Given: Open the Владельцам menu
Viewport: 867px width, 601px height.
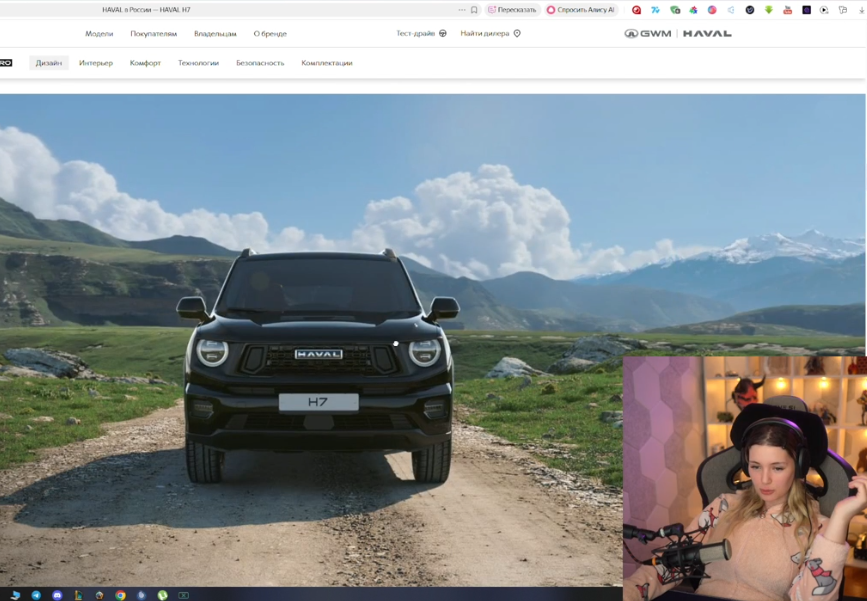Looking at the screenshot, I should (x=215, y=34).
